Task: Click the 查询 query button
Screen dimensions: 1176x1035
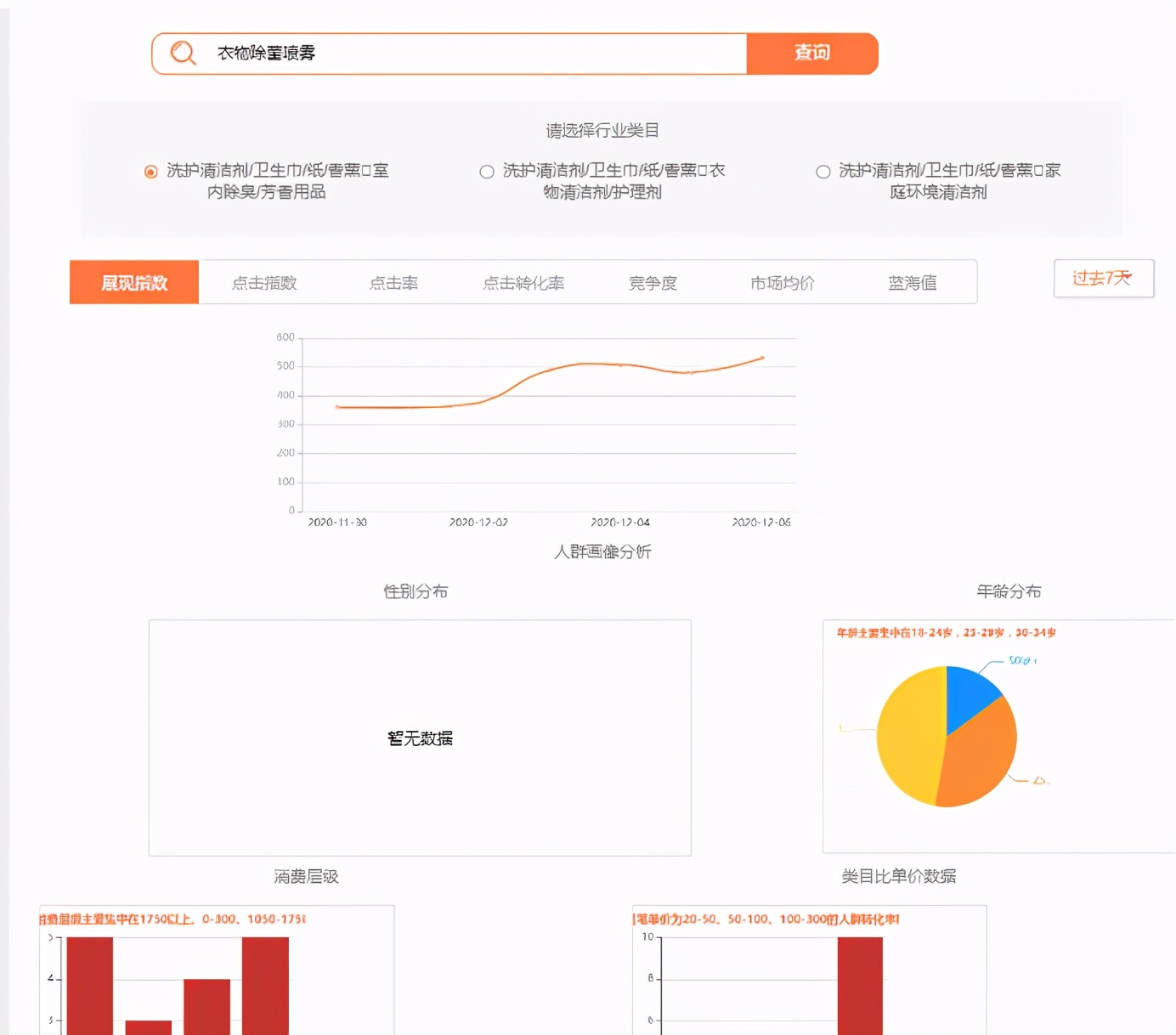Action: pyautogui.click(x=811, y=53)
